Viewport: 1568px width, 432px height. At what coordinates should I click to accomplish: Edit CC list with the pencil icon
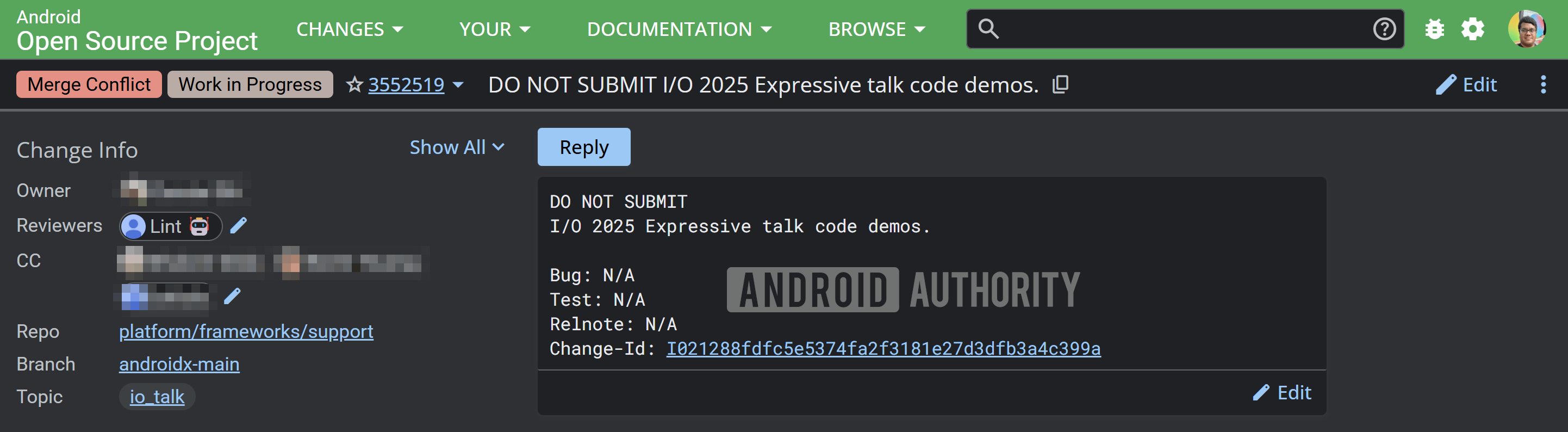click(x=233, y=297)
